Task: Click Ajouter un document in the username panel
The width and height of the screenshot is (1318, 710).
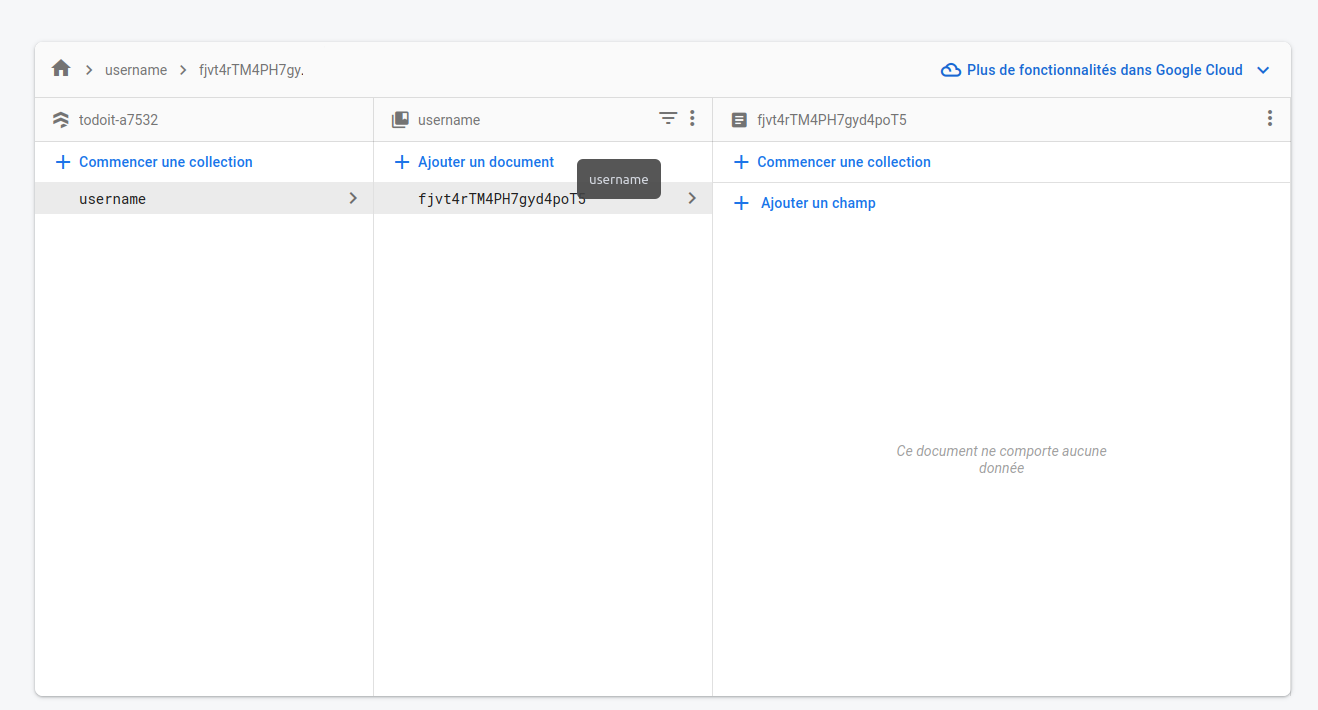Action: tap(486, 162)
